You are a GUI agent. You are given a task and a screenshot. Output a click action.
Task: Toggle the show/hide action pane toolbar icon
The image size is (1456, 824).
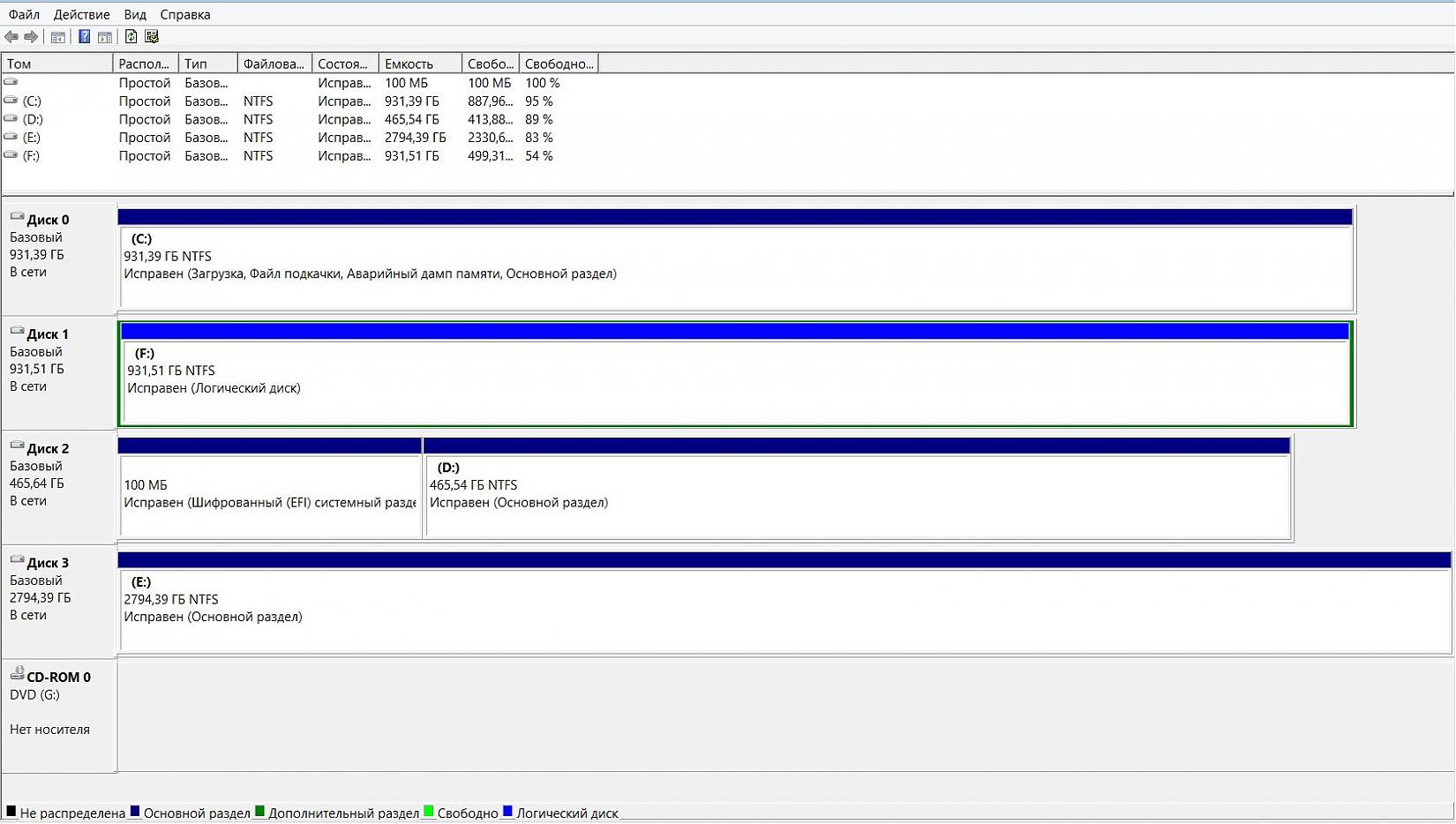coord(105,37)
